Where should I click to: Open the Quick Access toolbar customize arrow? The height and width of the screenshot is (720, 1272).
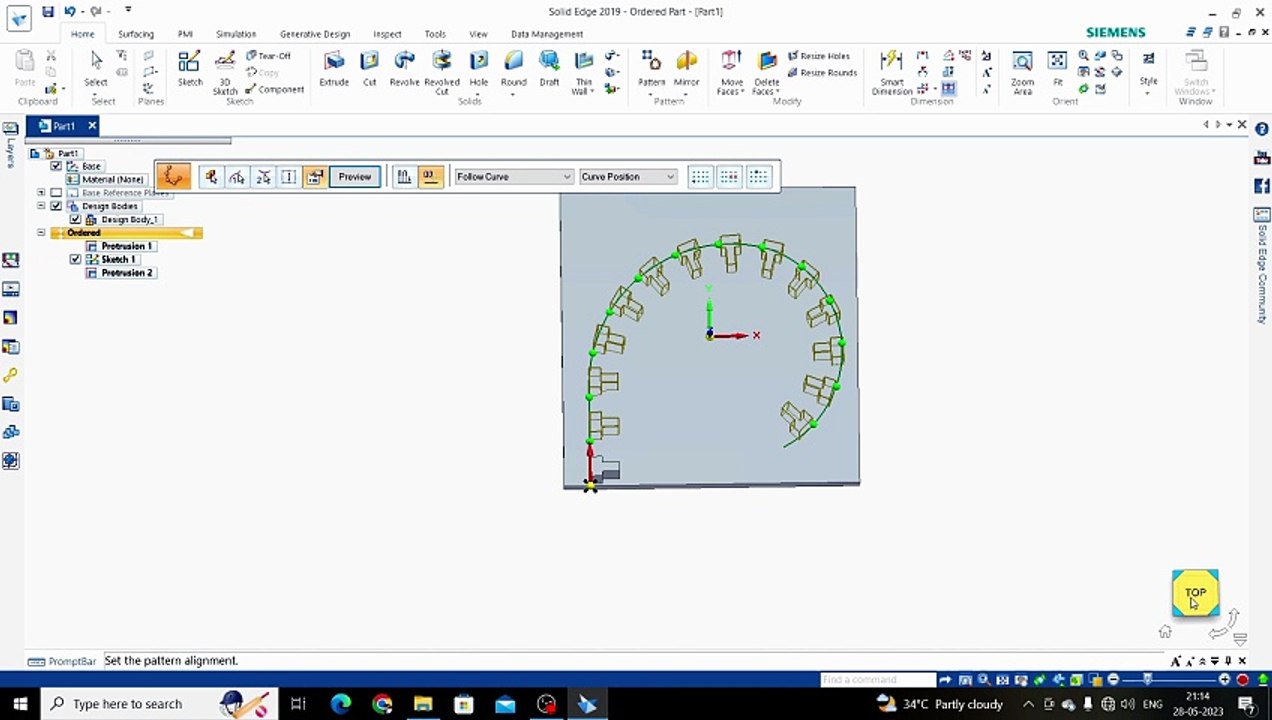129,11
